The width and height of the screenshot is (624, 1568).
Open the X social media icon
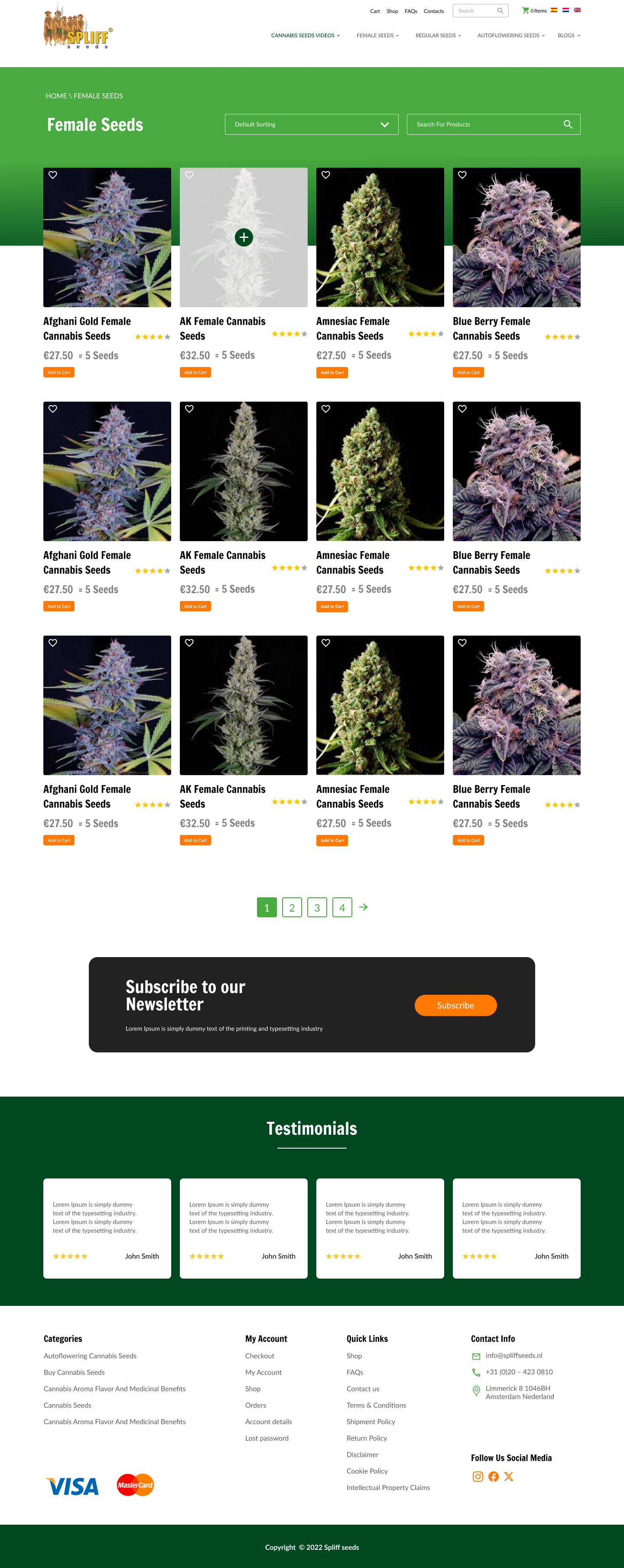coord(509,1476)
